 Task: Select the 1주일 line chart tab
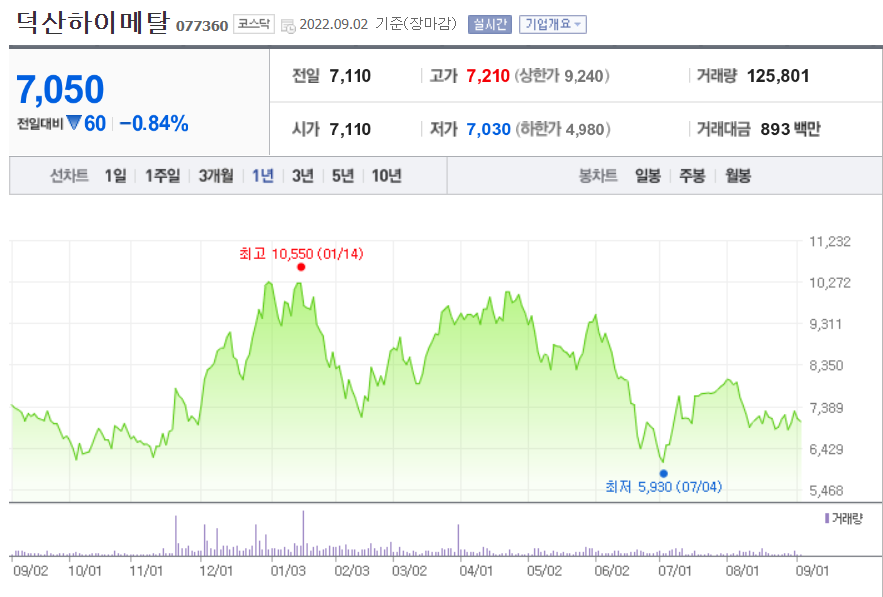click(163, 176)
